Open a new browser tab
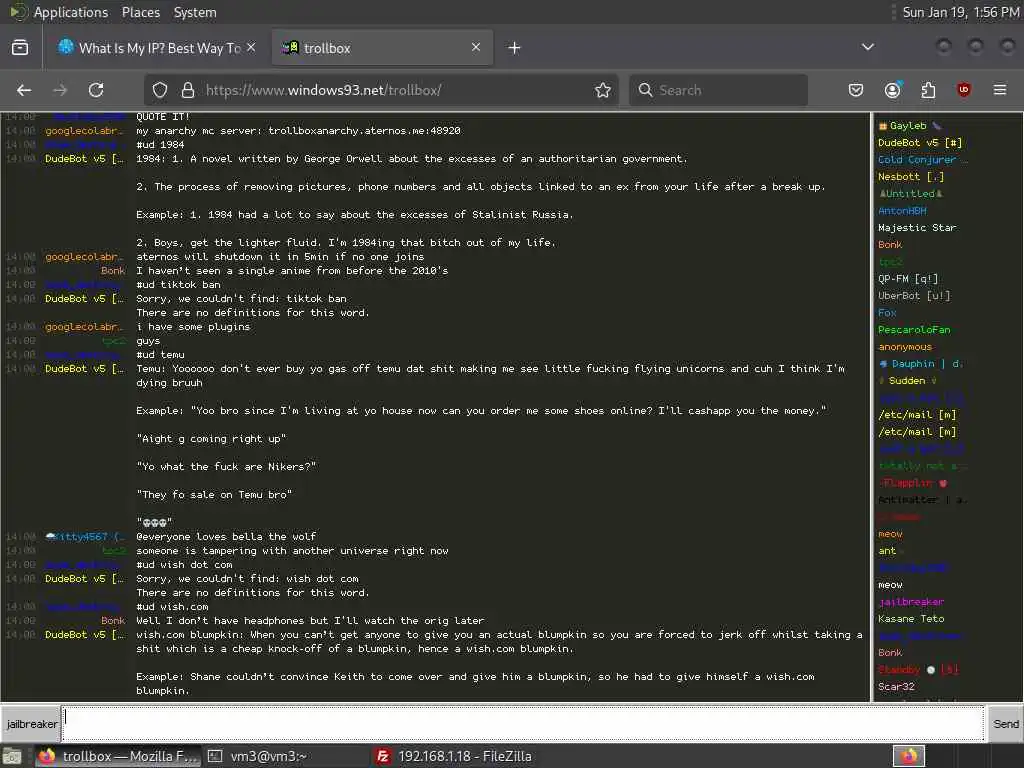Screen dimensions: 1024x768 514,48
